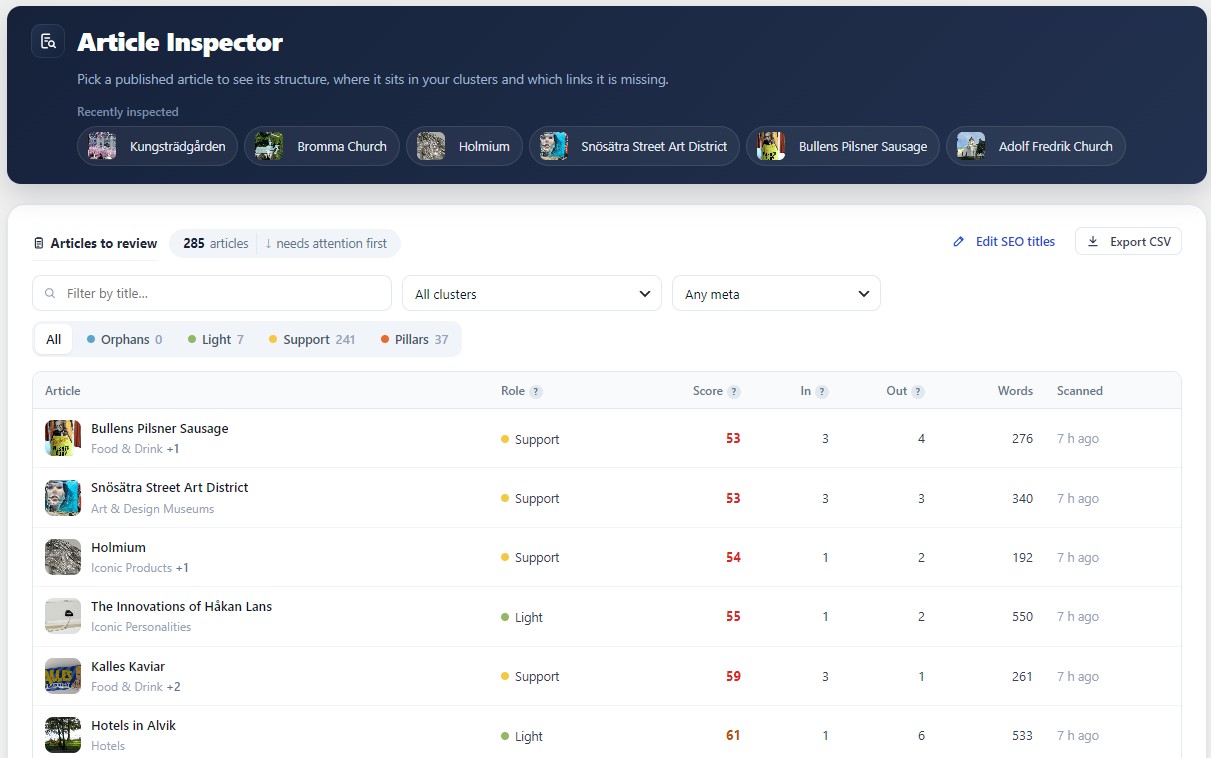Click score 61 in Hotels in Alvik row
Viewport: 1211px width, 758px height.
tap(733, 735)
